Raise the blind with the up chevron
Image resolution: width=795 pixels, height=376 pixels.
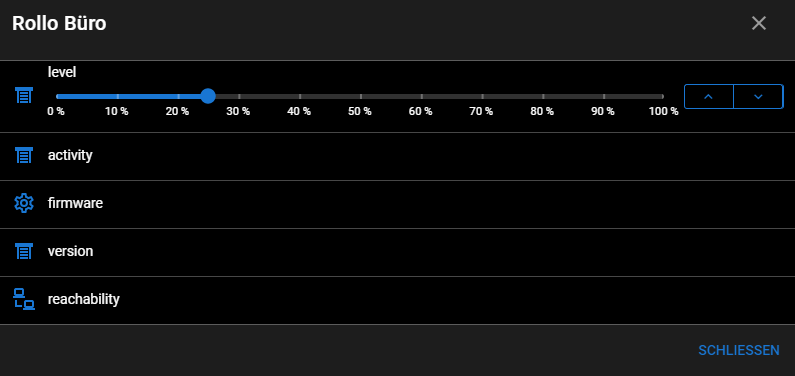709,96
